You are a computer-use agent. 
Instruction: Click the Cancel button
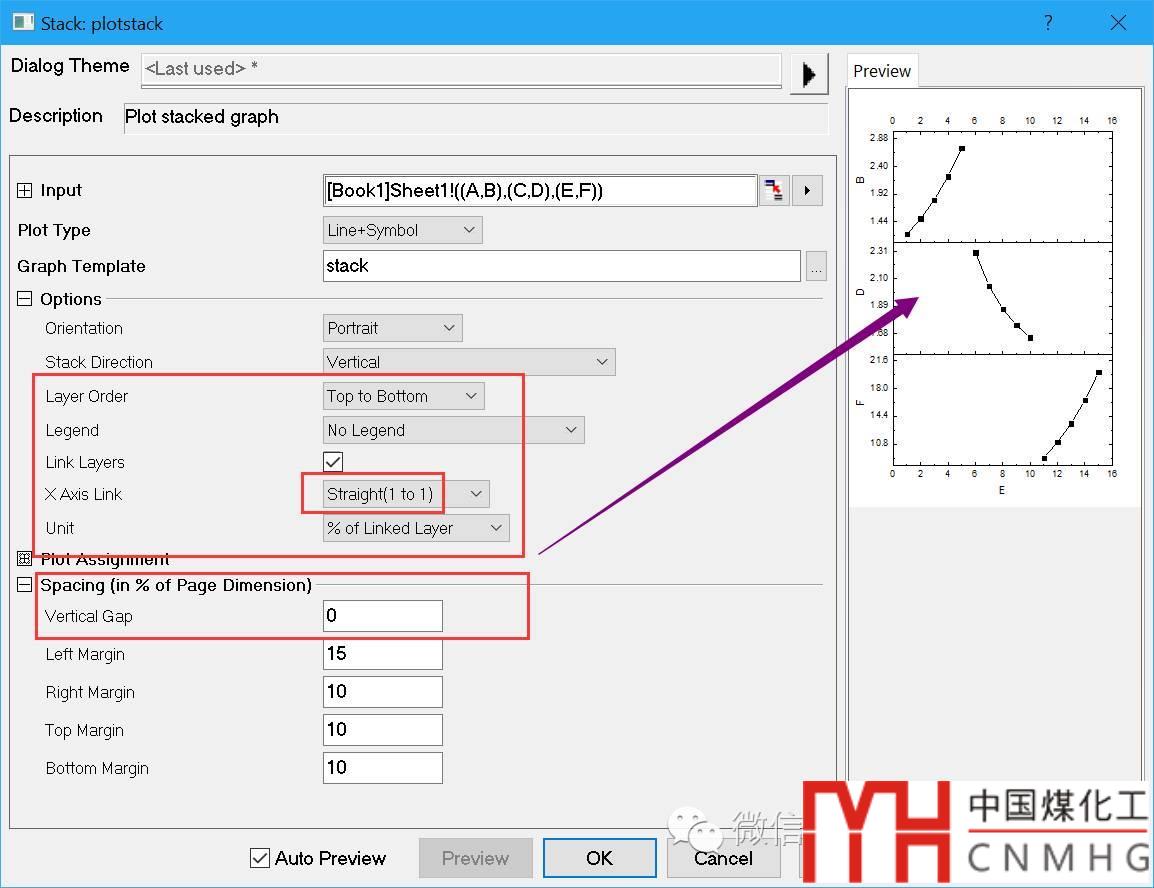pos(723,858)
